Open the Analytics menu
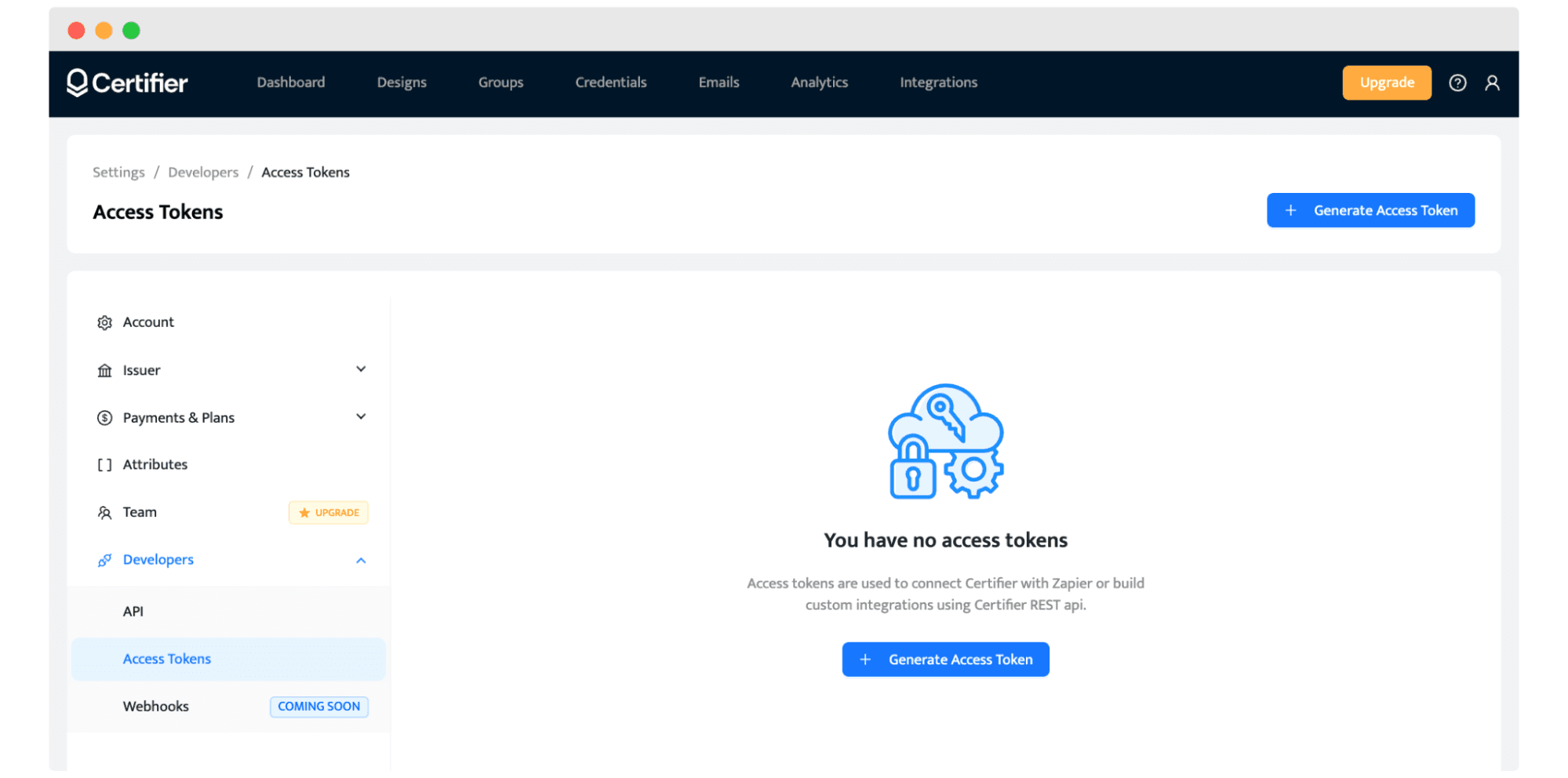 pyautogui.click(x=819, y=82)
